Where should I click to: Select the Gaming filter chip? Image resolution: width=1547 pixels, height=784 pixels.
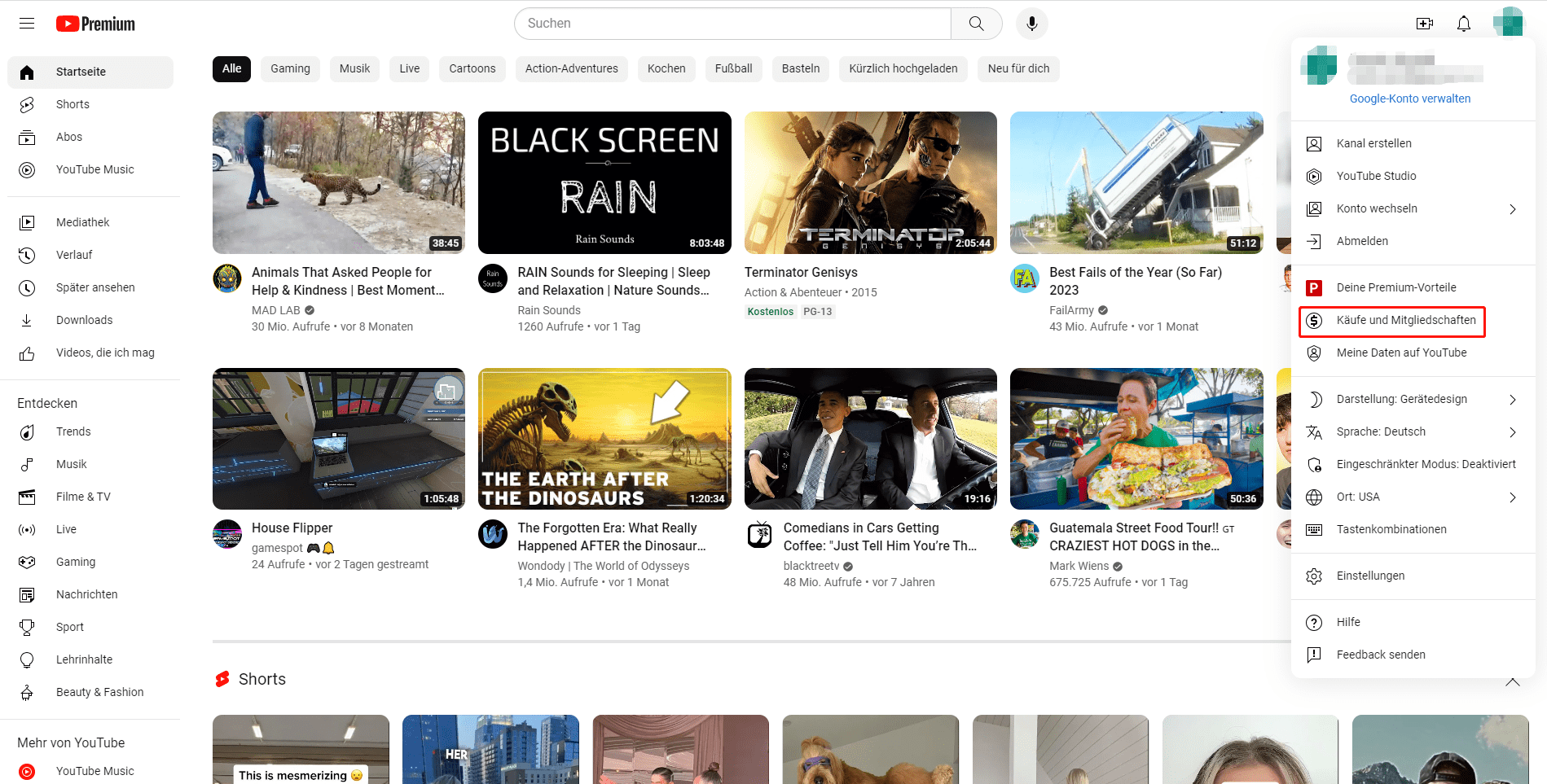pos(291,68)
